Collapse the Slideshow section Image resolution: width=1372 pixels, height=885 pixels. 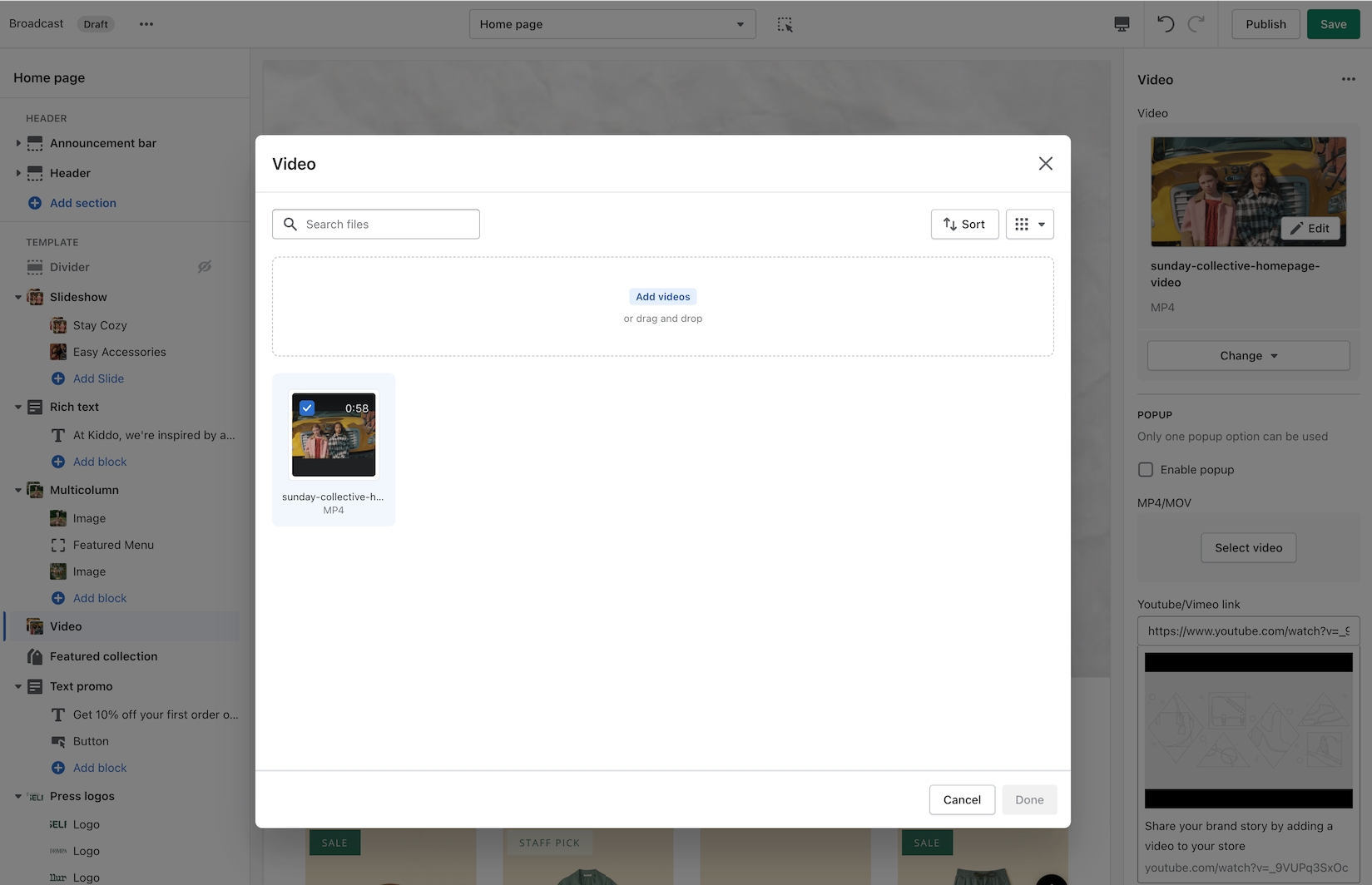click(18, 297)
